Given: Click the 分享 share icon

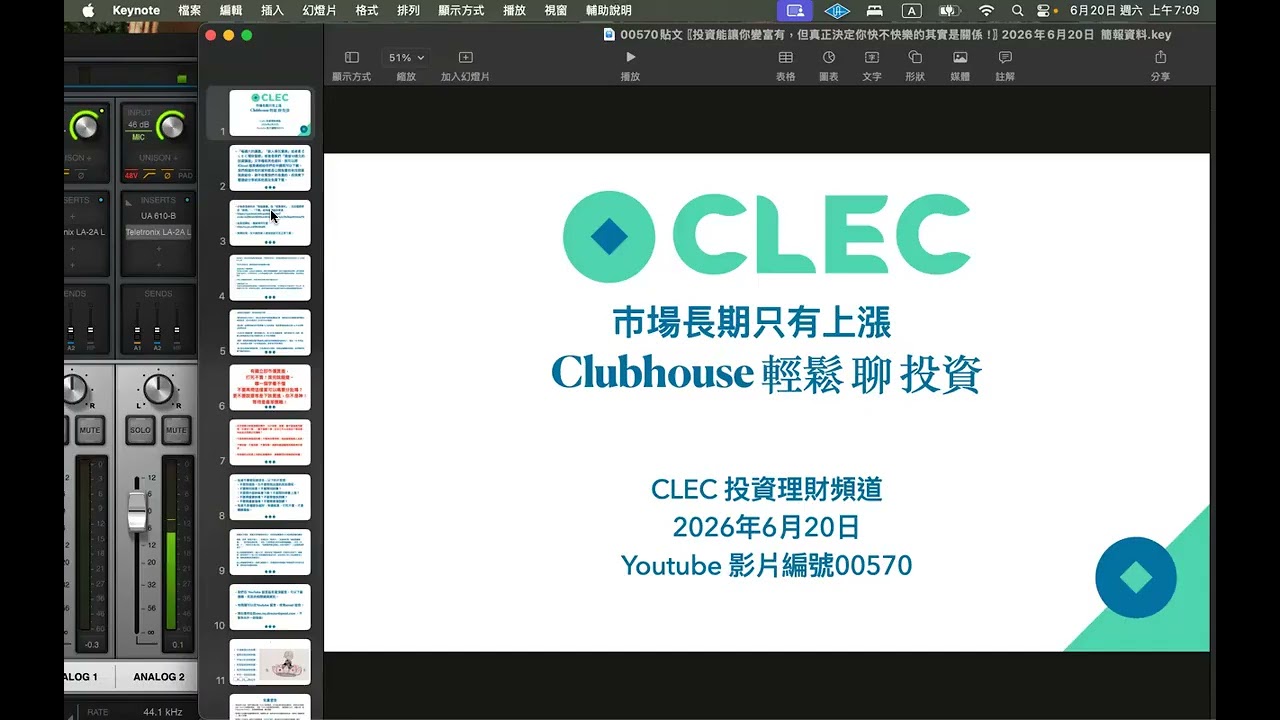Looking at the screenshot, I should (x=1160, y=58).
